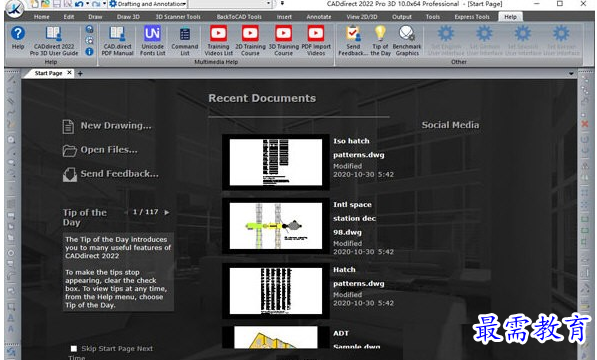
Task: Run Benchmark Graphics
Action: [x=407, y=41]
